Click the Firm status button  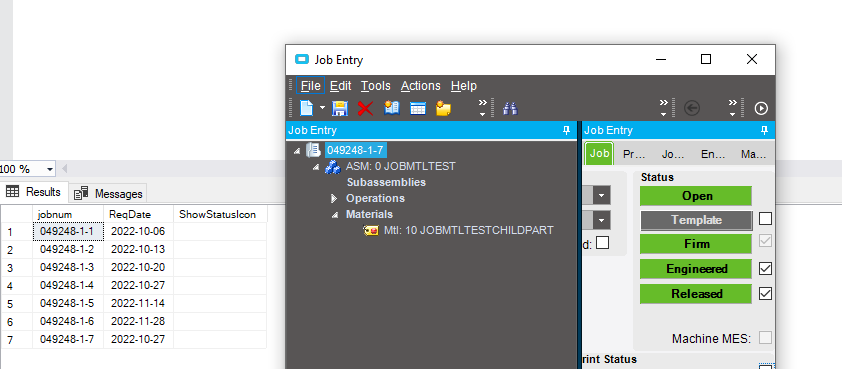coord(696,244)
